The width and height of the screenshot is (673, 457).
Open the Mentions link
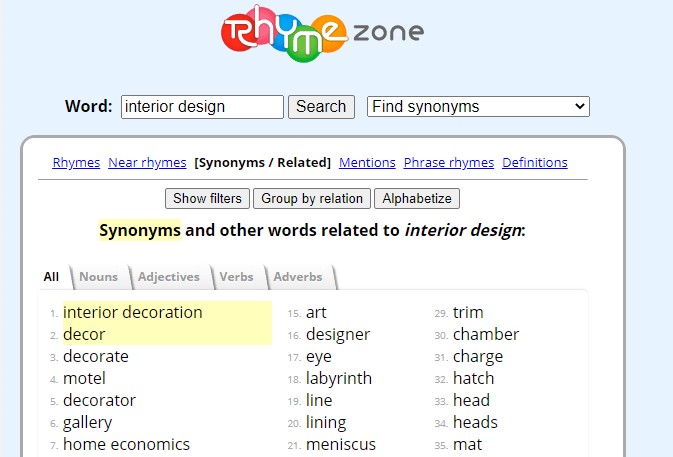[x=367, y=163]
